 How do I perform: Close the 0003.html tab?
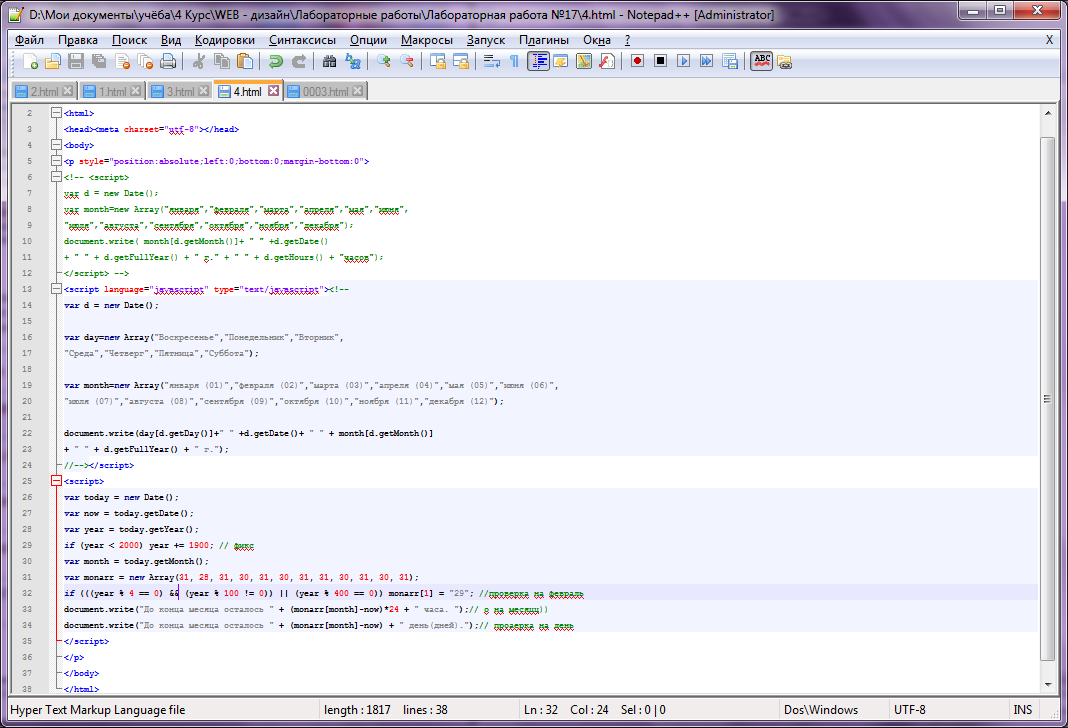click(x=358, y=91)
